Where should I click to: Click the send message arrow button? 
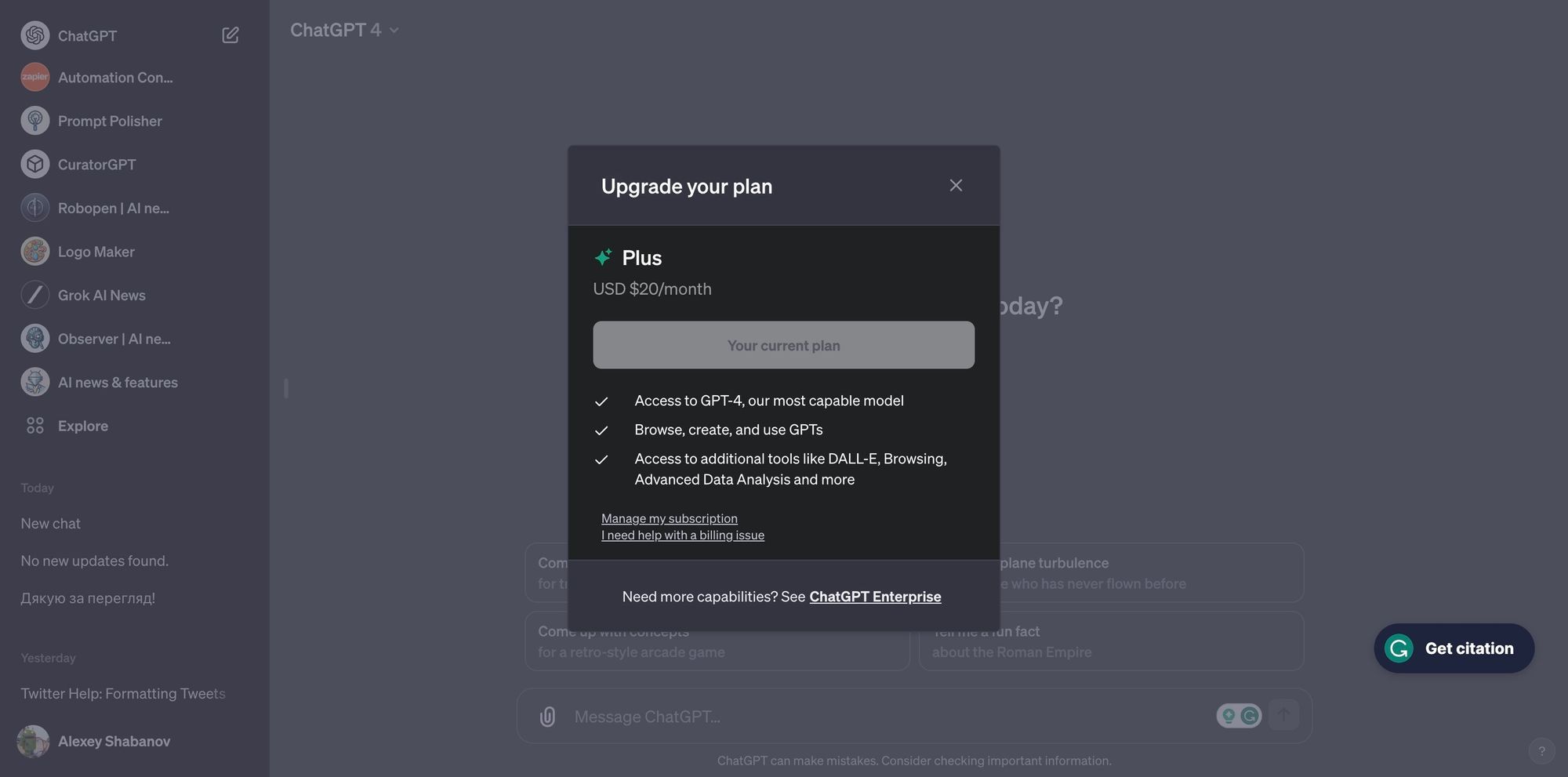[x=1283, y=714]
